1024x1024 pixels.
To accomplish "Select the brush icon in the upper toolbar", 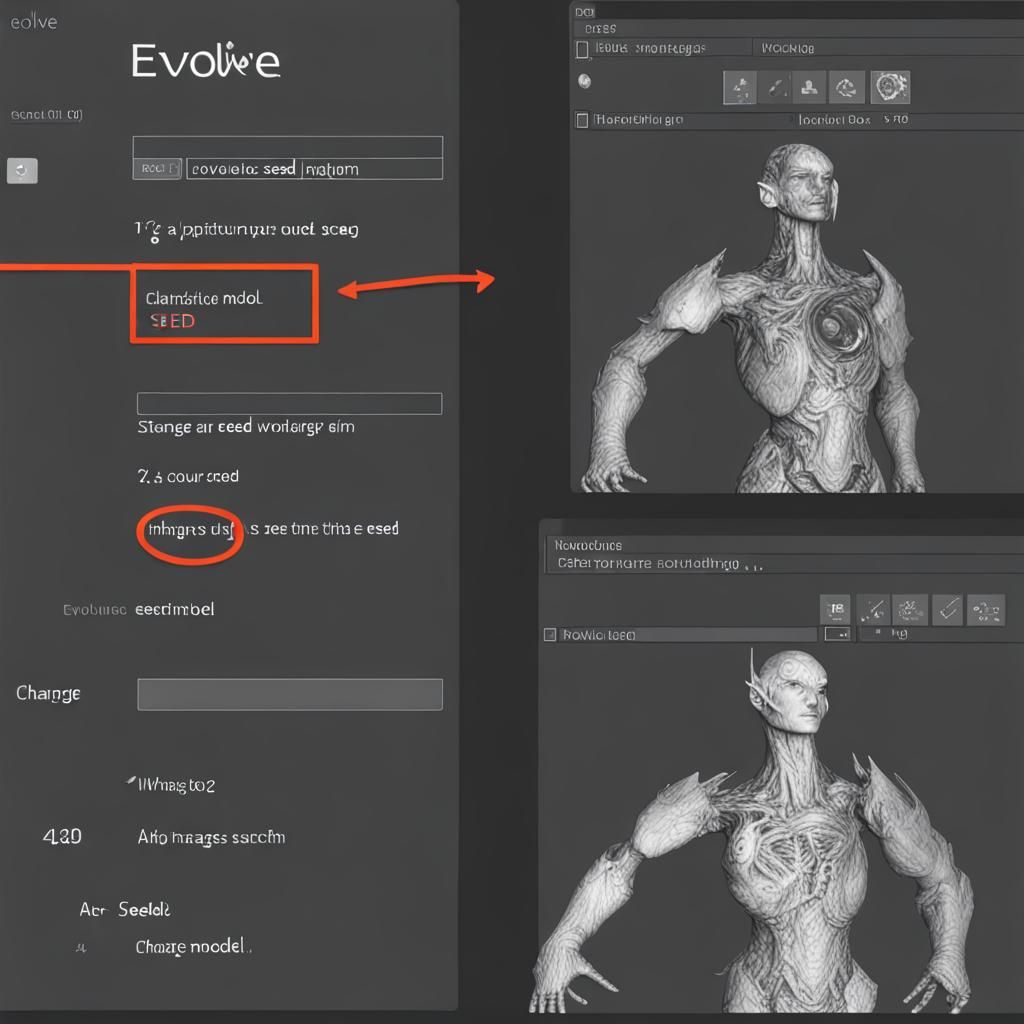I will [774, 87].
